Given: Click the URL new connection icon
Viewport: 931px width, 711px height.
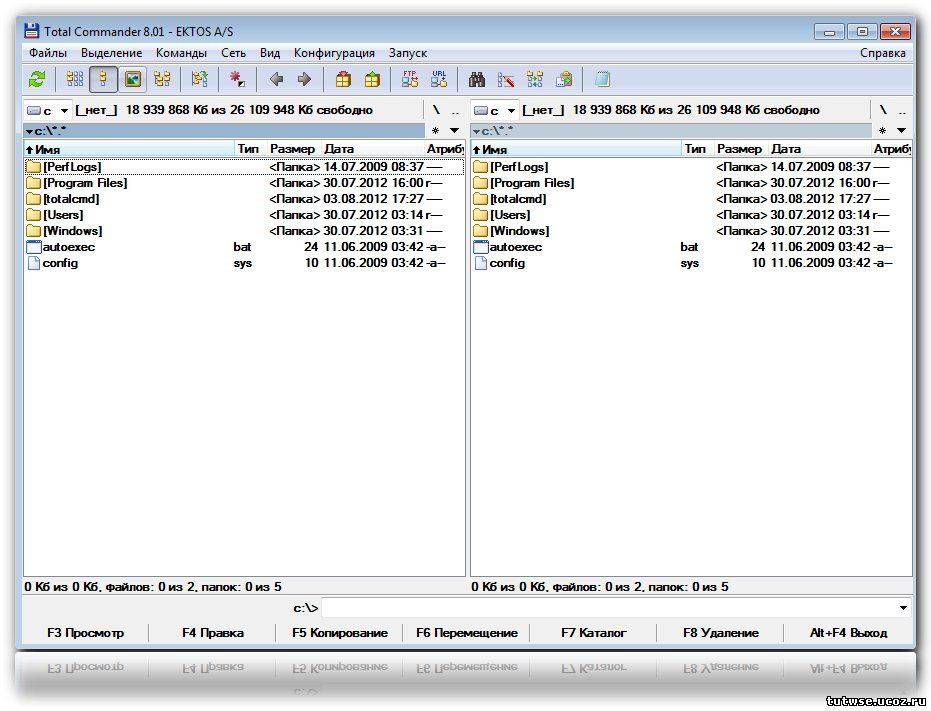Looking at the screenshot, I should tap(438, 79).
